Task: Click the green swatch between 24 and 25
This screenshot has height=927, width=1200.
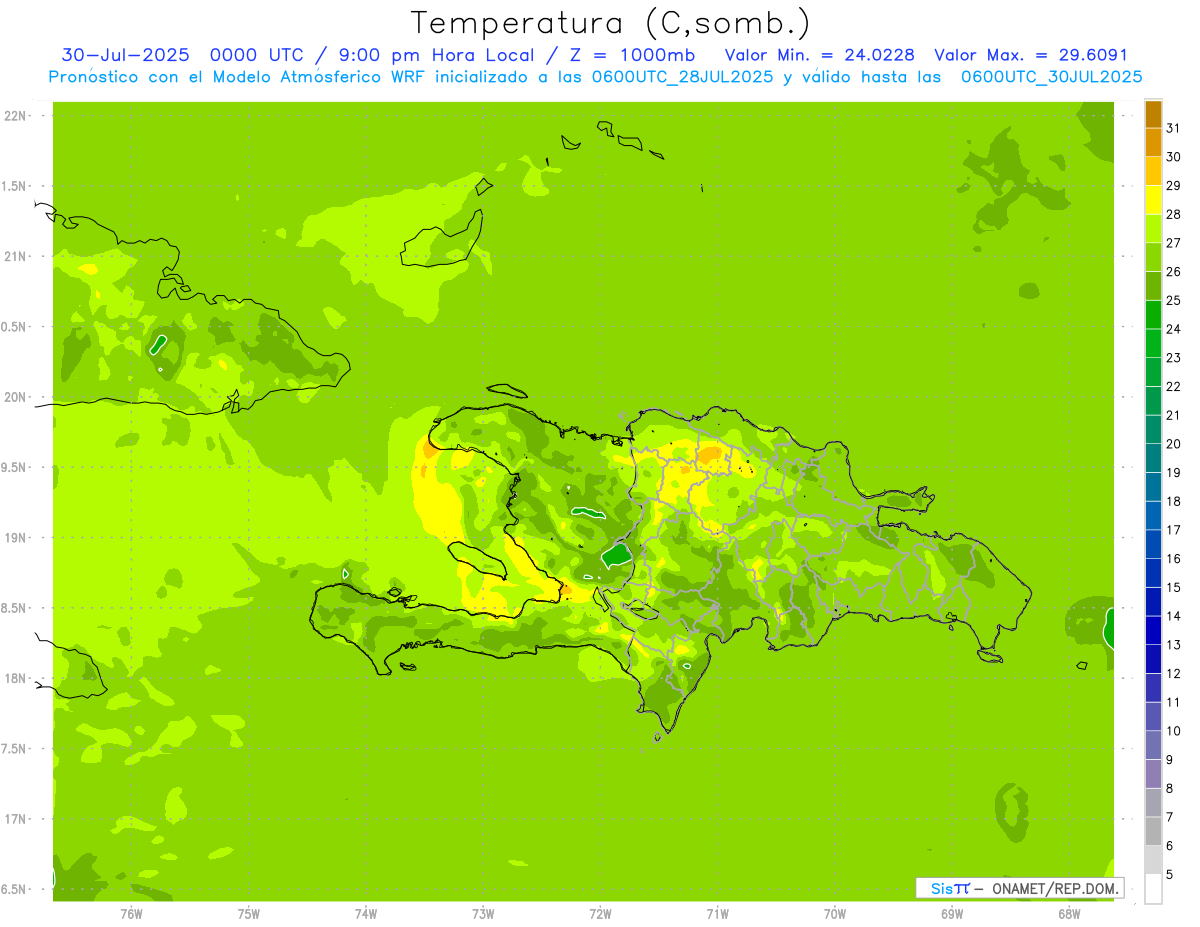Action: [x=1153, y=314]
